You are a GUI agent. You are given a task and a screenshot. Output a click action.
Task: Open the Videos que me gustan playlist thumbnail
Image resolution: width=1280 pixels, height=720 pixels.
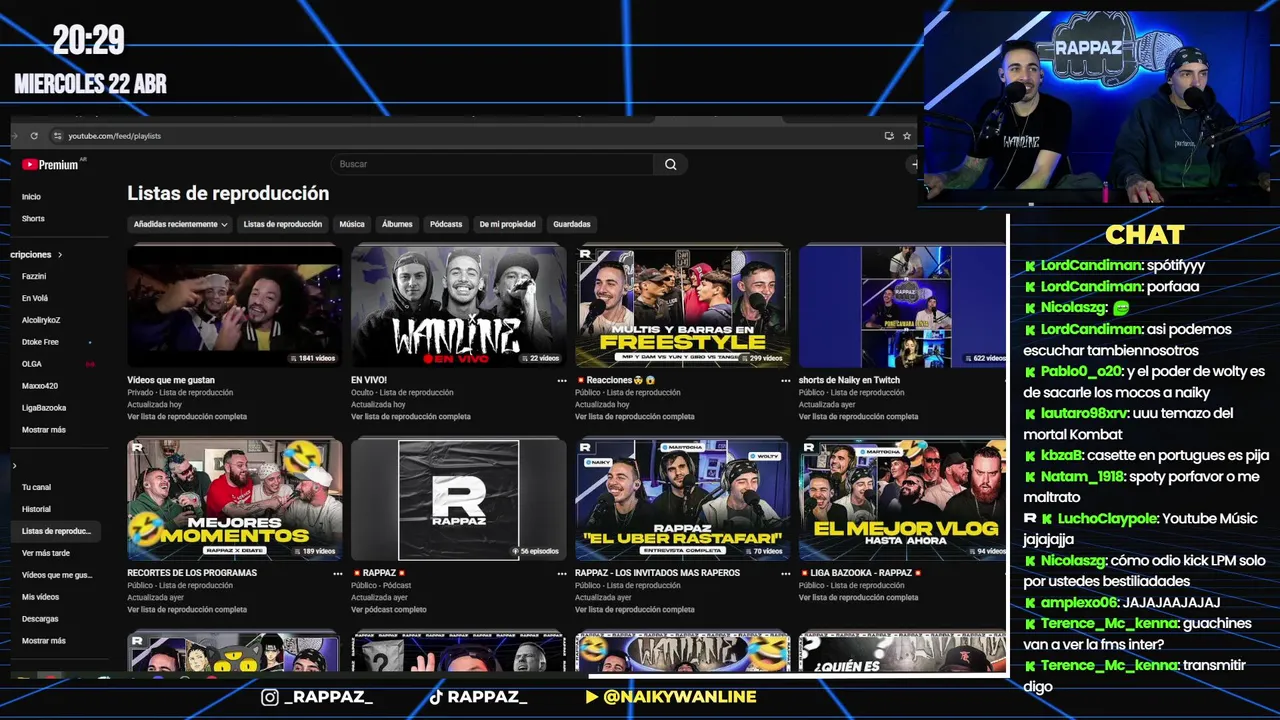pyautogui.click(x=235, y=306)
